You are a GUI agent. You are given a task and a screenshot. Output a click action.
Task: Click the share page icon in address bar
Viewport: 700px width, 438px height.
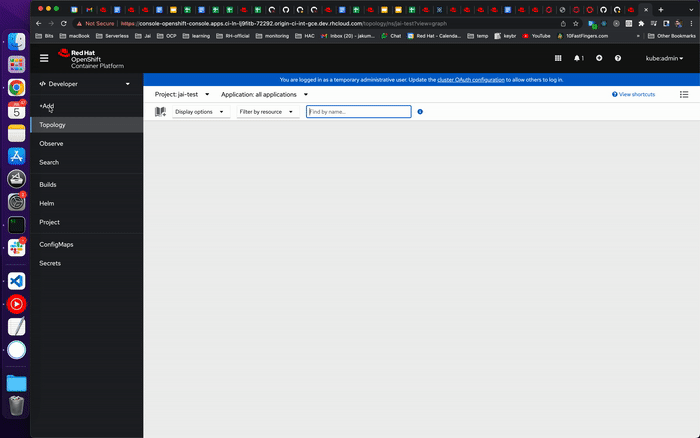point(563,23)
